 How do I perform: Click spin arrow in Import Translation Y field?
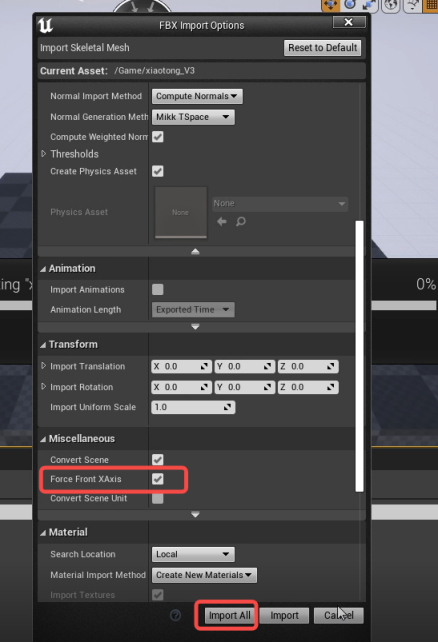pyautogui.click(x=267, y=367)
